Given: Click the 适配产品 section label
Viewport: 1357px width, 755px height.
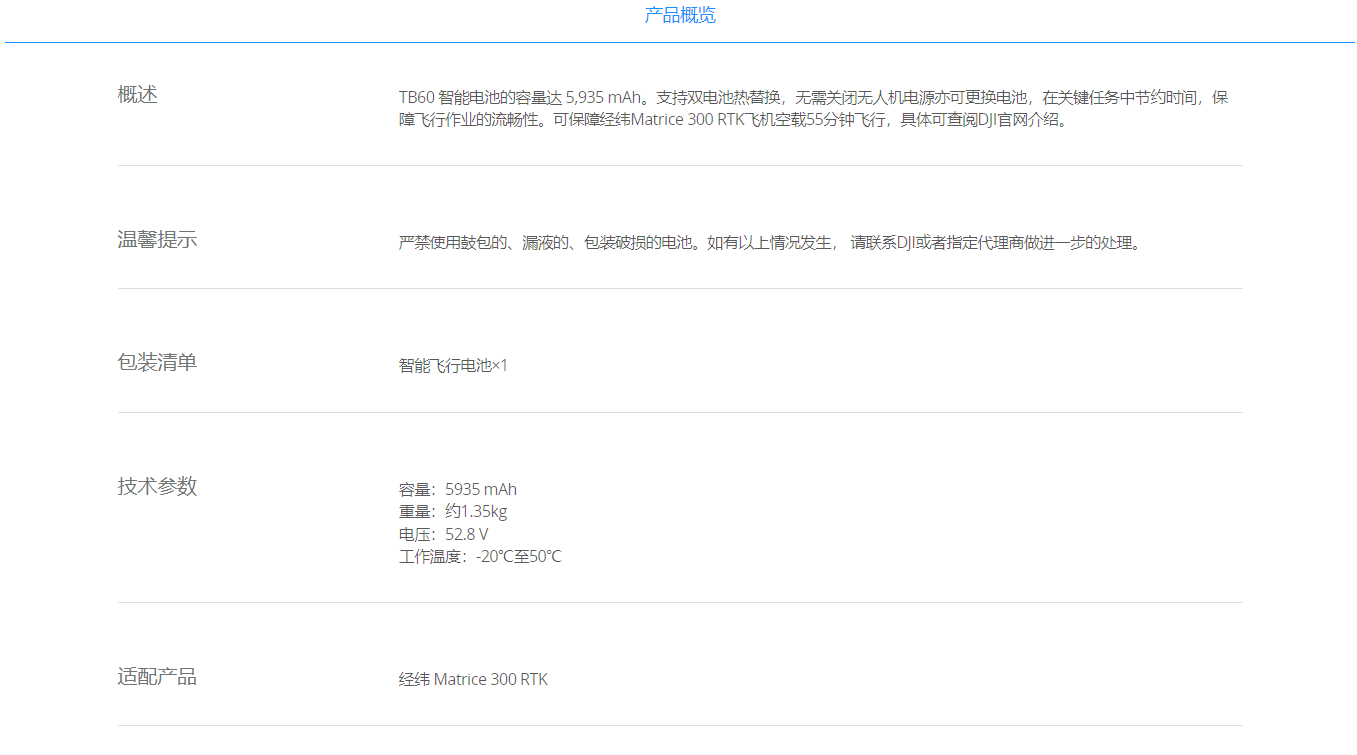Looking at the screenshot, I should click(x=157, y=677).
